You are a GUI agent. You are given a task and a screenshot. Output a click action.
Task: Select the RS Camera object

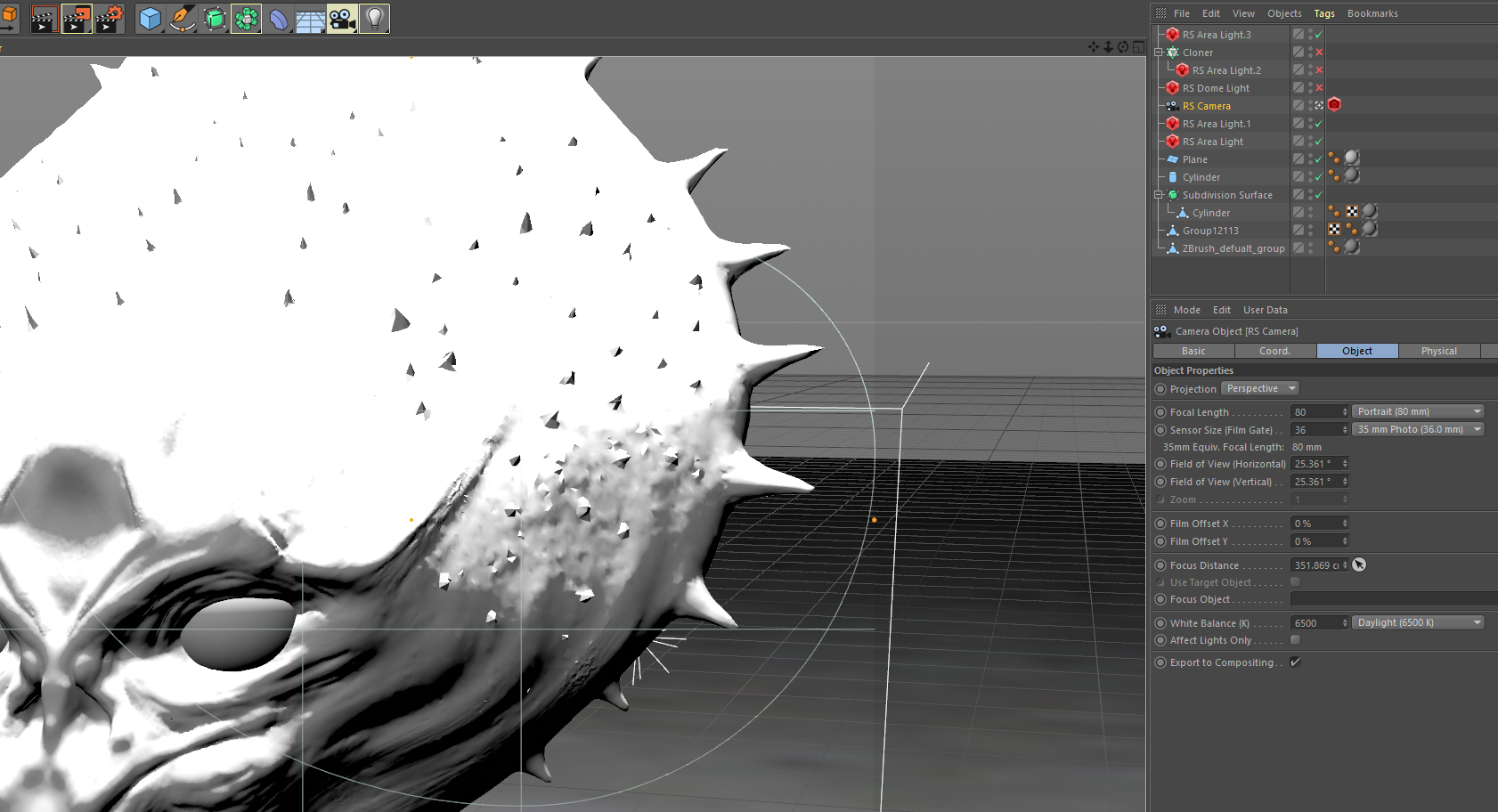click(1207, 106)
